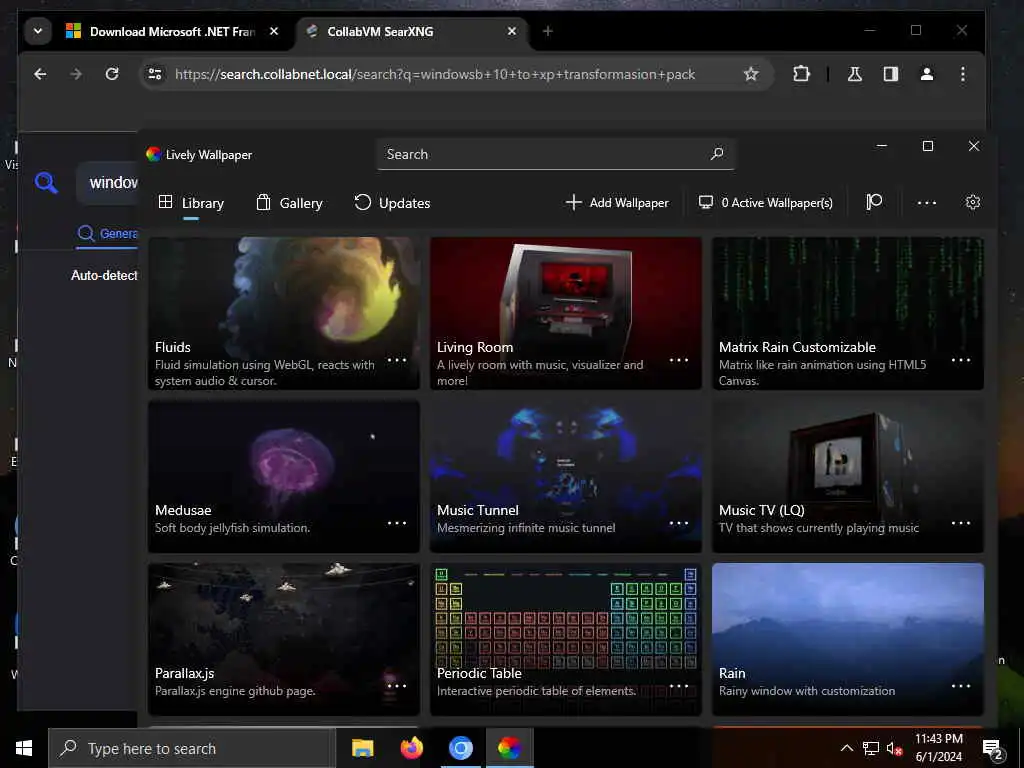Select the Fluids wallpaper thumbnail
1024x768 pixels.
pyautogui.click(x=284, y=313)
